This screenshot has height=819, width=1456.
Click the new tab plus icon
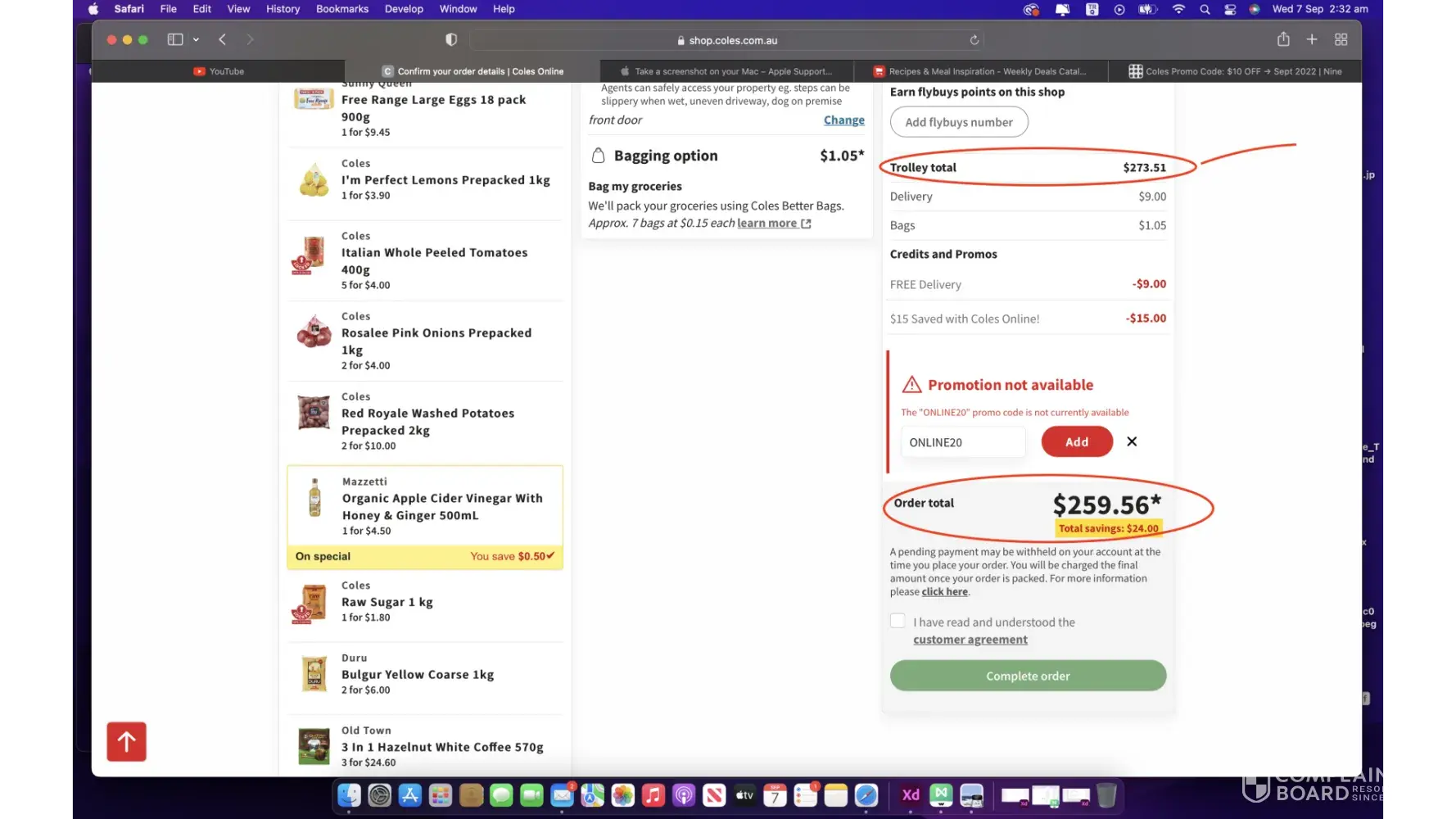coord(1312,39)
